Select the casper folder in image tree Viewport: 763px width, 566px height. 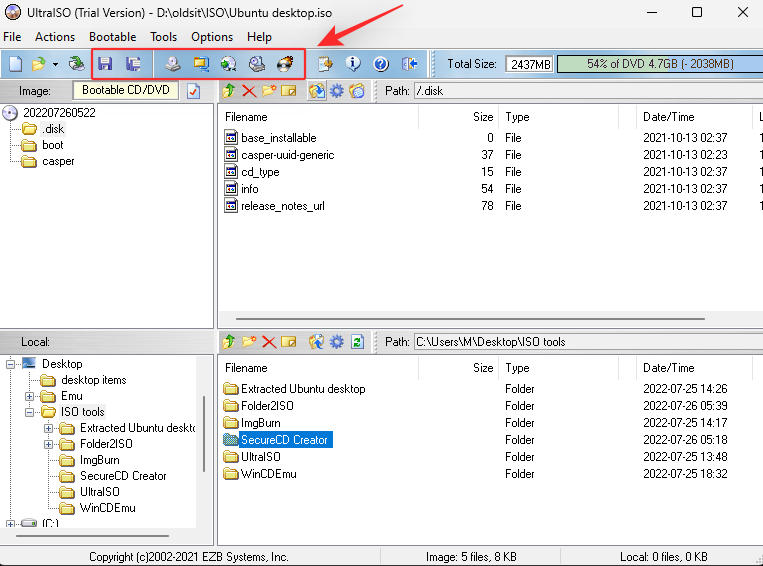58,161
